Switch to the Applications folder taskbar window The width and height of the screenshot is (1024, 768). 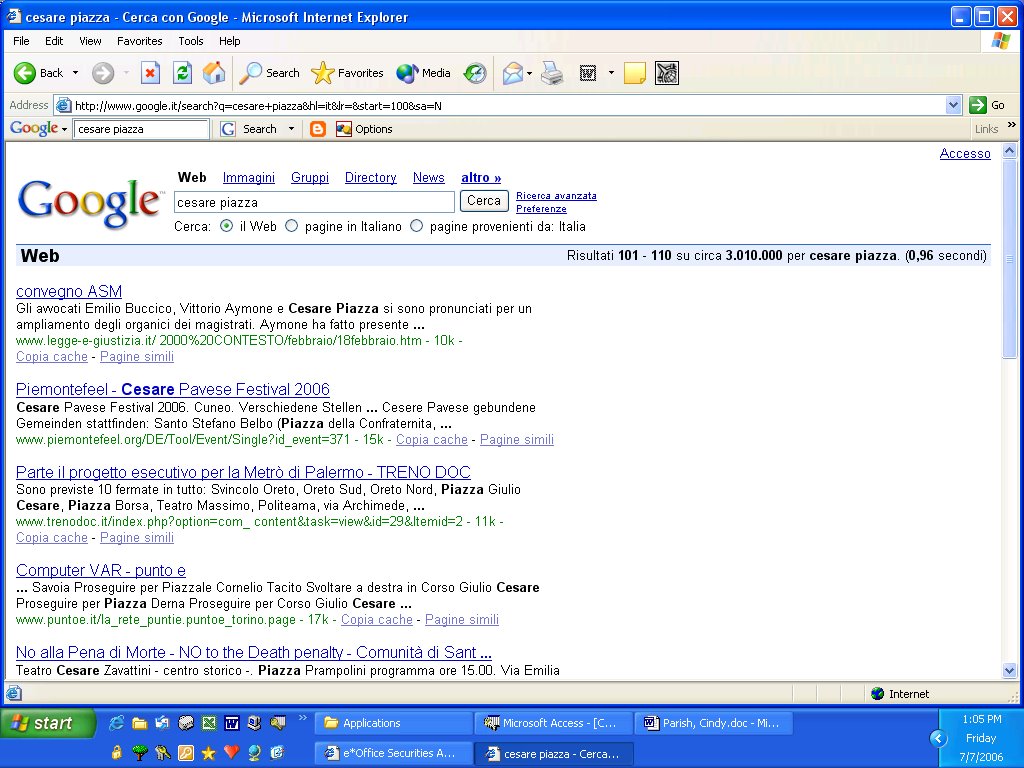(x=394, y=723)
